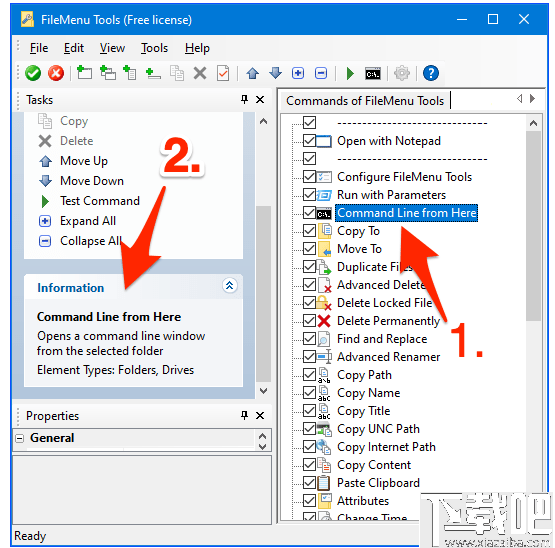Toggle the Command Line from Here checkbox

point(309,213)
